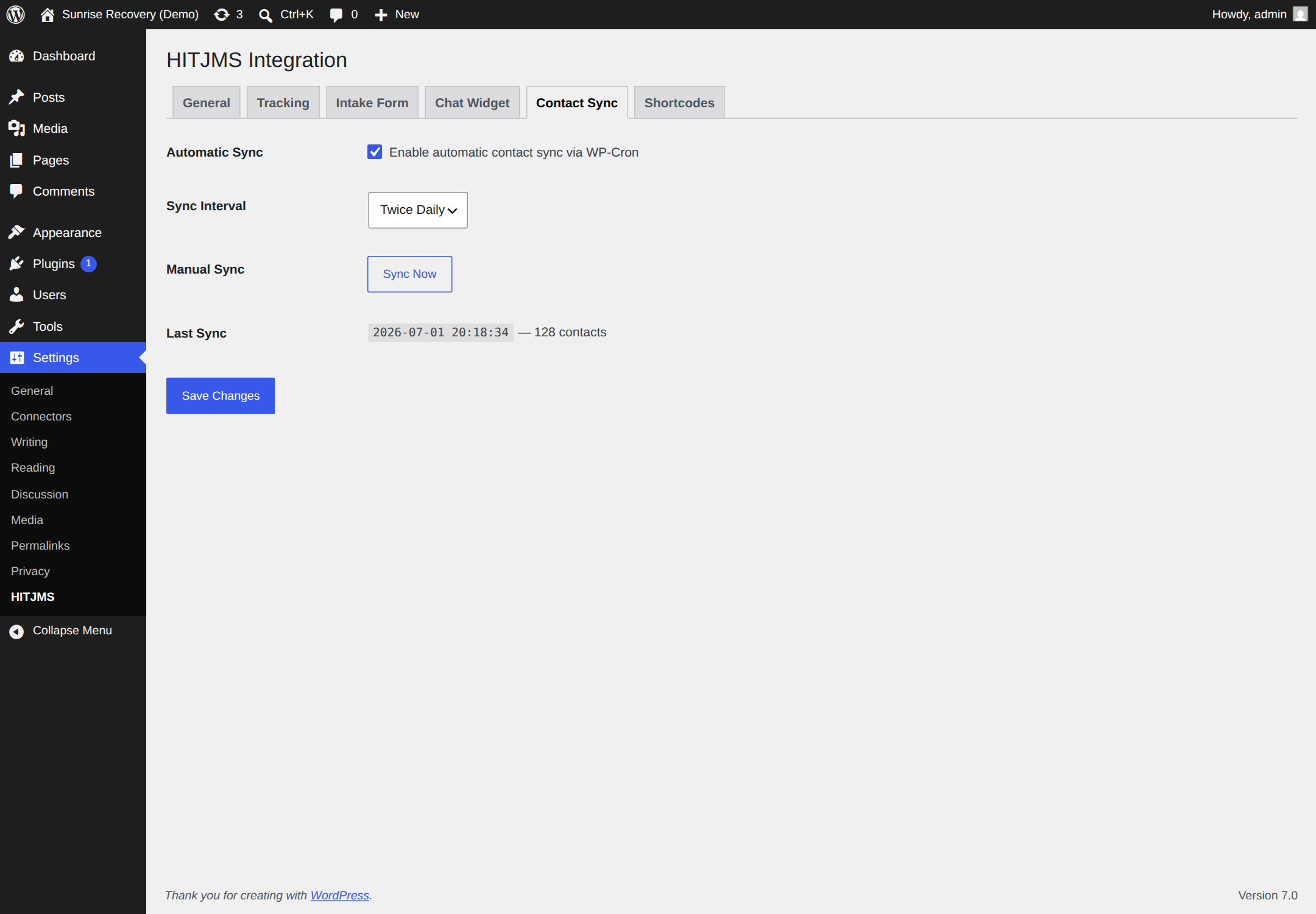This screenshot has height=914, width=1316.
Task: Click the last sync timestamp 2026-07-01 20:18:34
Action: pyautogui.click(x=440, y=332)
